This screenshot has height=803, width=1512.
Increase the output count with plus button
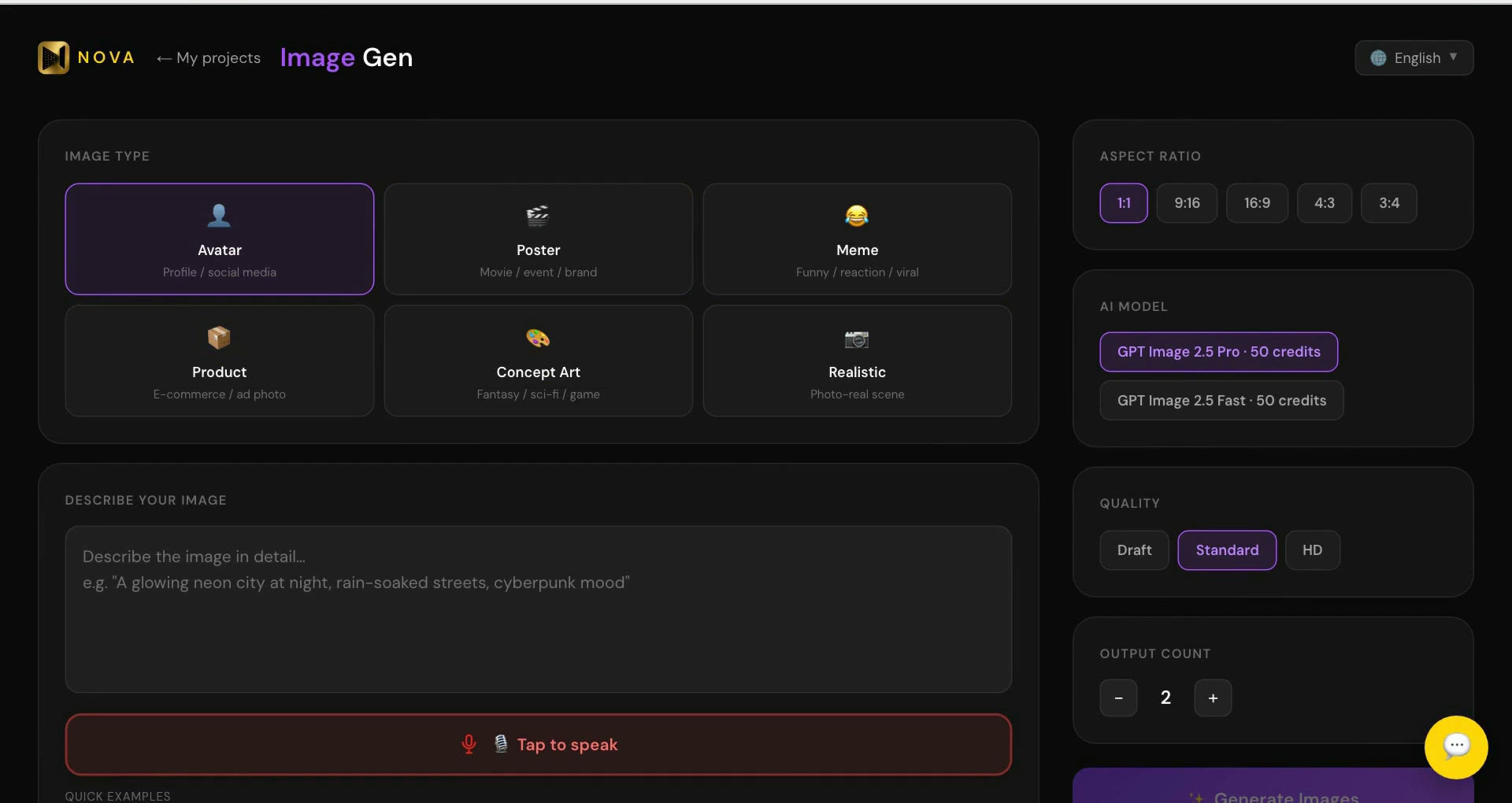(1213, 698)
